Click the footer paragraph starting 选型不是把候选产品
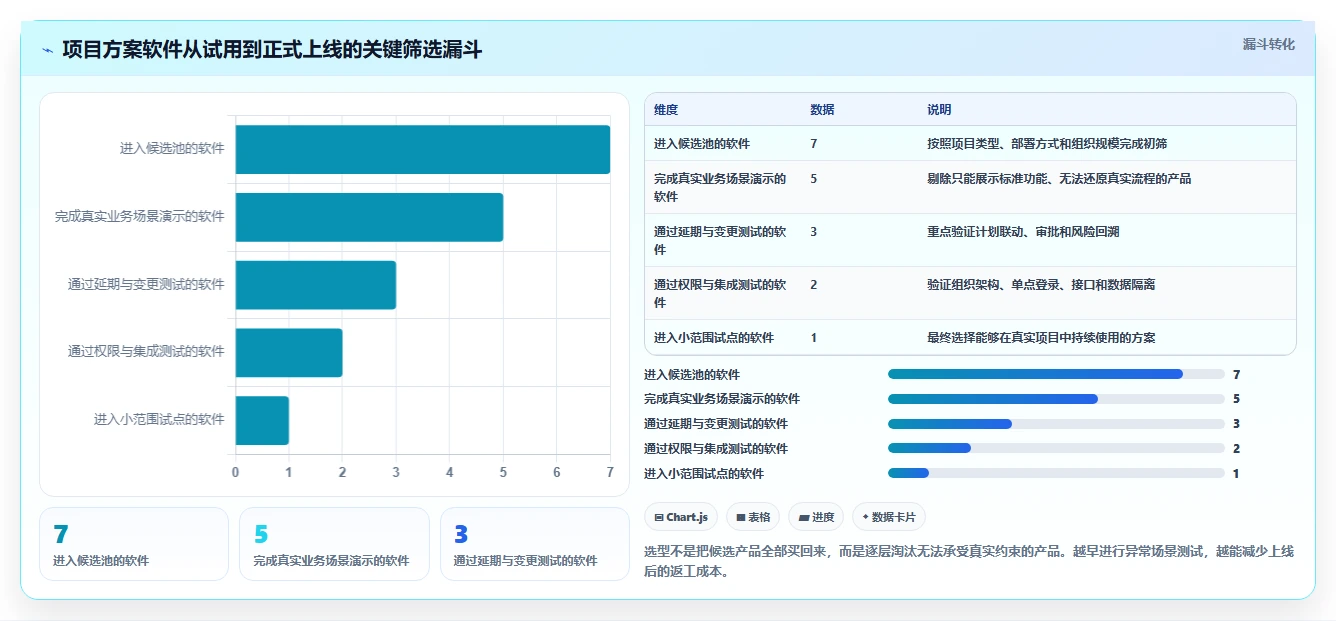 pyautogui.click(x=969, y=562)
